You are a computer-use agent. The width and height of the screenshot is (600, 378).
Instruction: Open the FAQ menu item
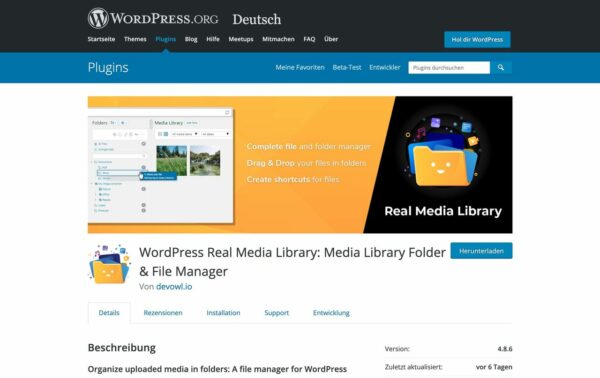click(x=309, y=39)
